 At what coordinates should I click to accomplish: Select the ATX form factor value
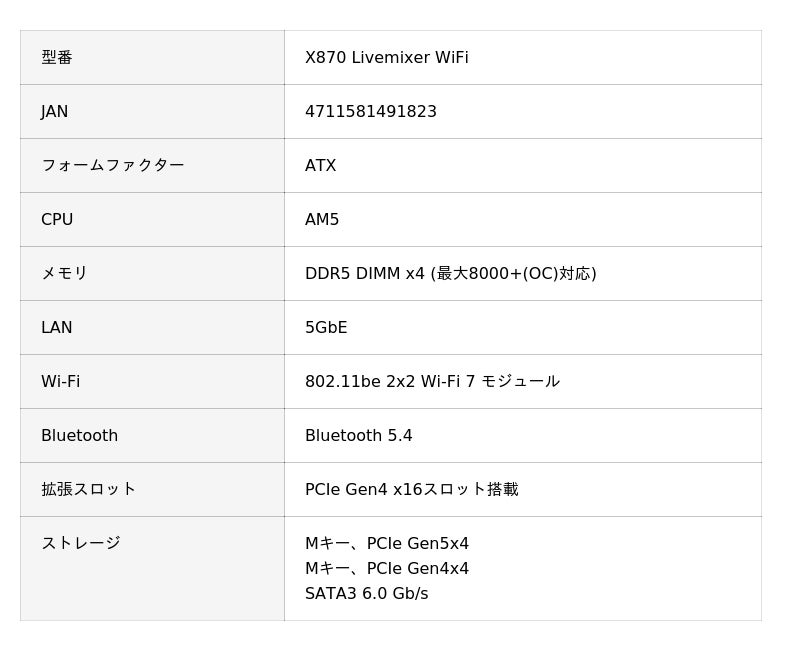pyautogui.click(x=320, y=166)
